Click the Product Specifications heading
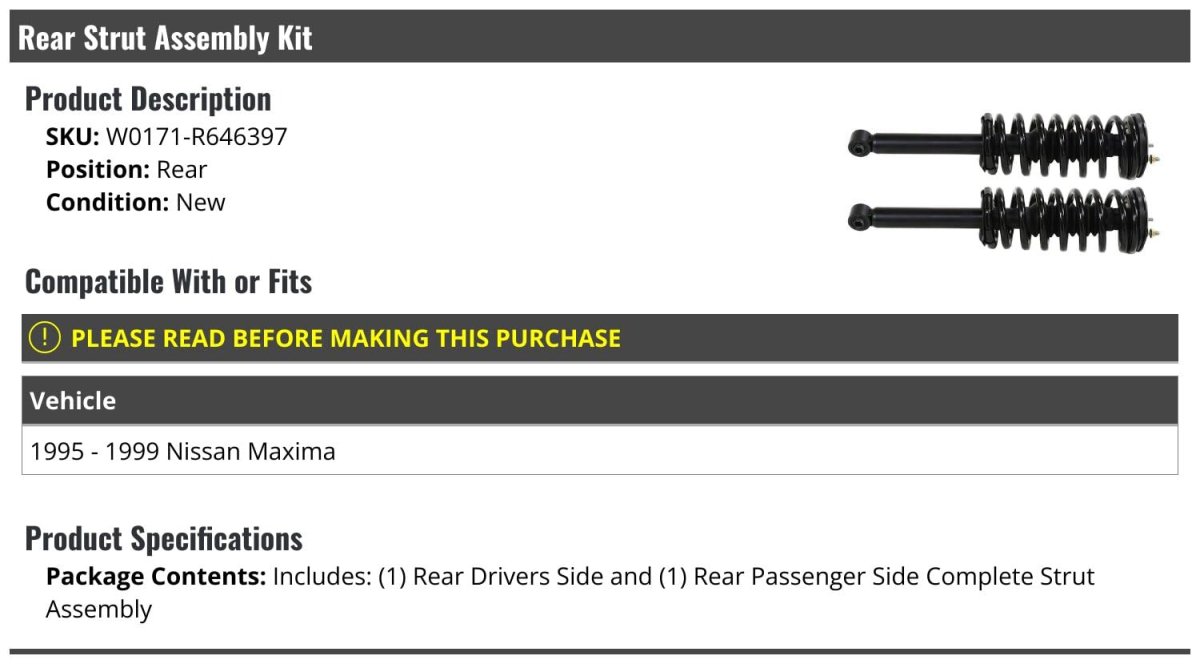The width and height of the screenshot is (1200, 664). pos(164,539)
